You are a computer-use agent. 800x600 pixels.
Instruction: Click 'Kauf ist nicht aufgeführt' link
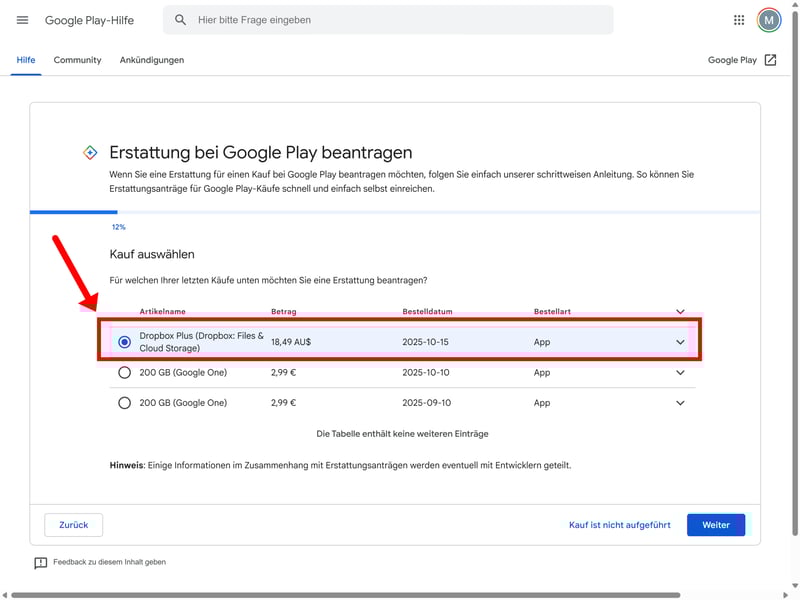pyautogui.click(x=619, y=525)
